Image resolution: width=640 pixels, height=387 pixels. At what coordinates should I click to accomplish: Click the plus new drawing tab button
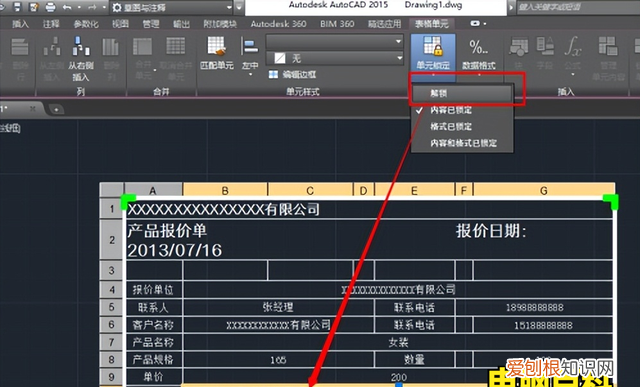[x=56, y=109]
